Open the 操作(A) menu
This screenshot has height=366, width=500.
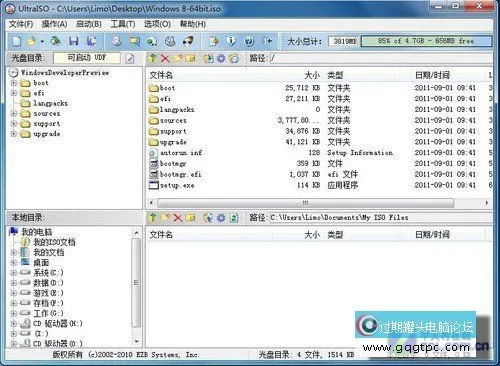coord(54,24)
